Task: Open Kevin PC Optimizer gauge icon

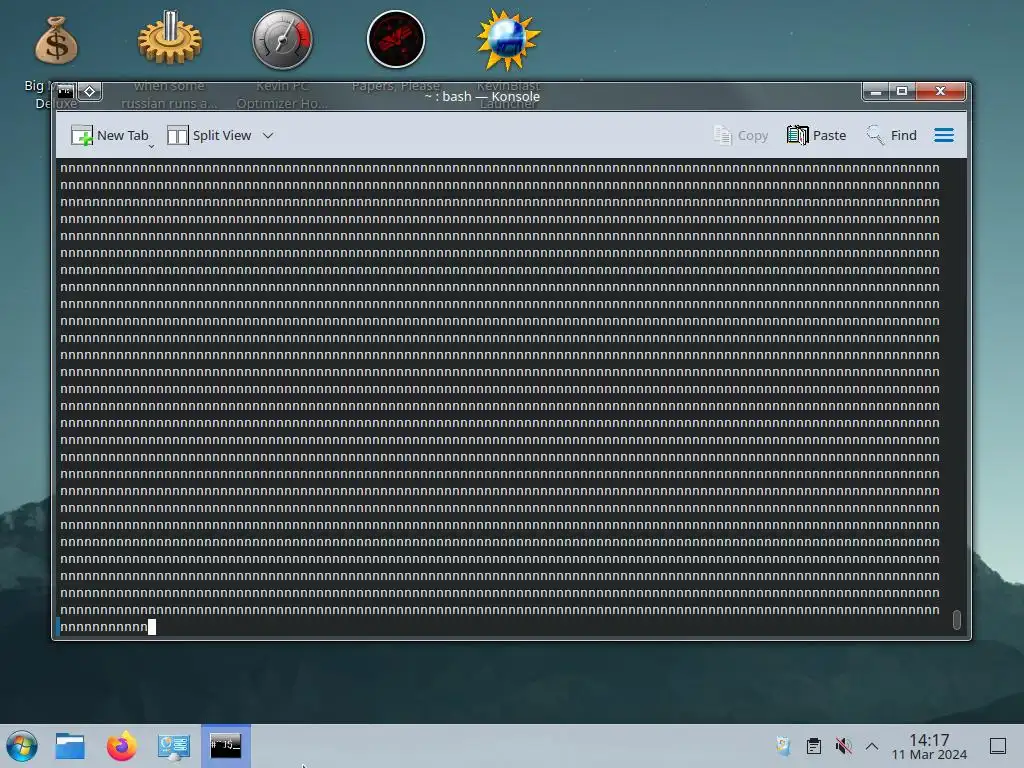Action: pos(282,39)
